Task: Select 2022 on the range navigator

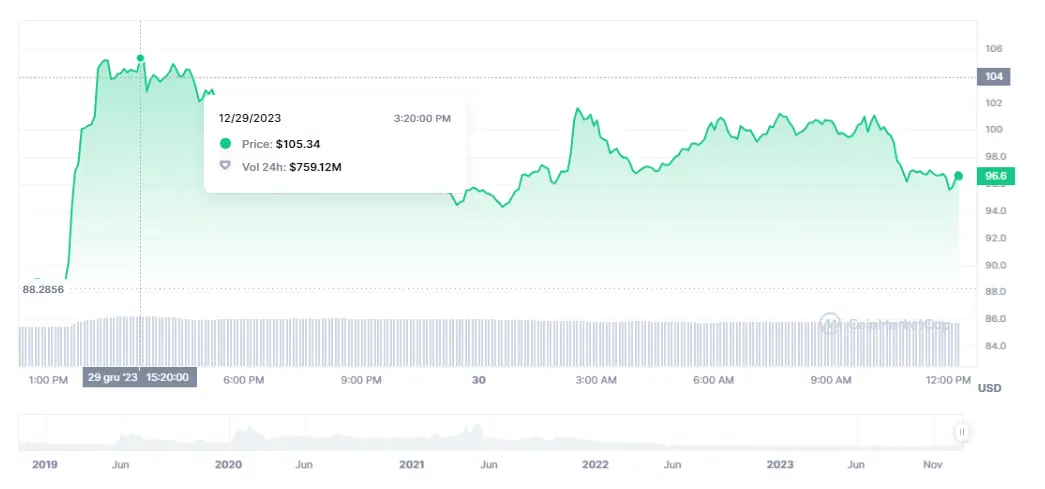Action: tap(595, 465)
